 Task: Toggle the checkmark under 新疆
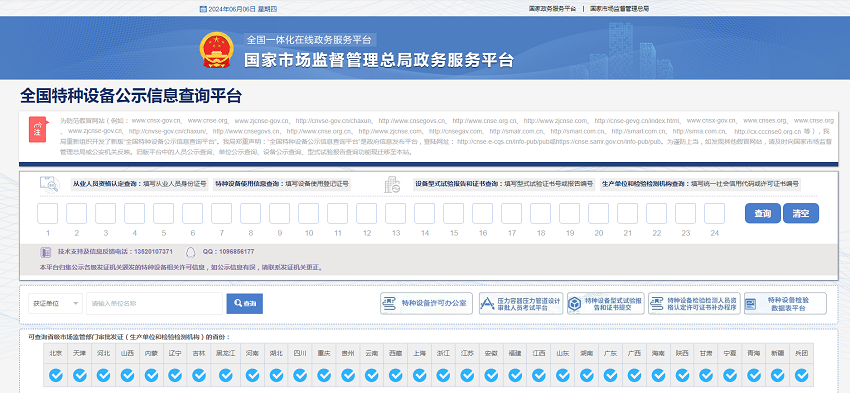coord(777,375)
